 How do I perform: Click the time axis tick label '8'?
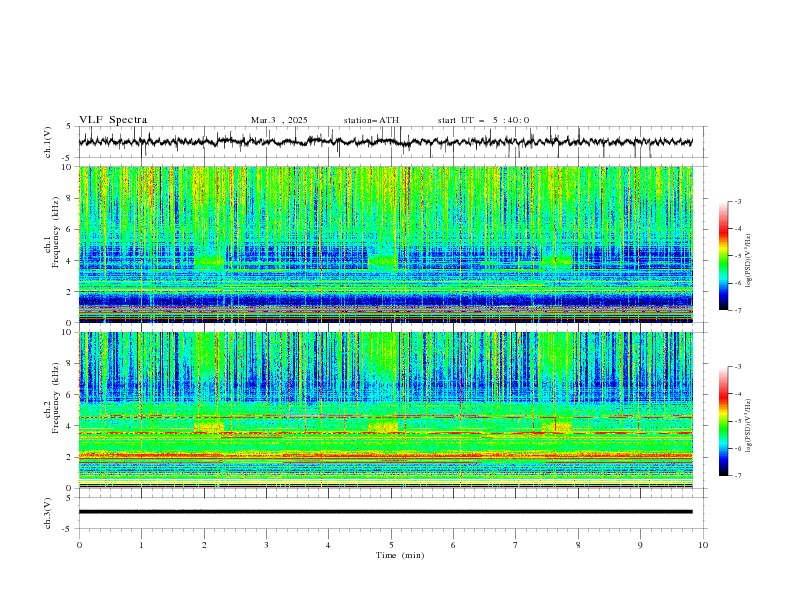pos(578,545)
